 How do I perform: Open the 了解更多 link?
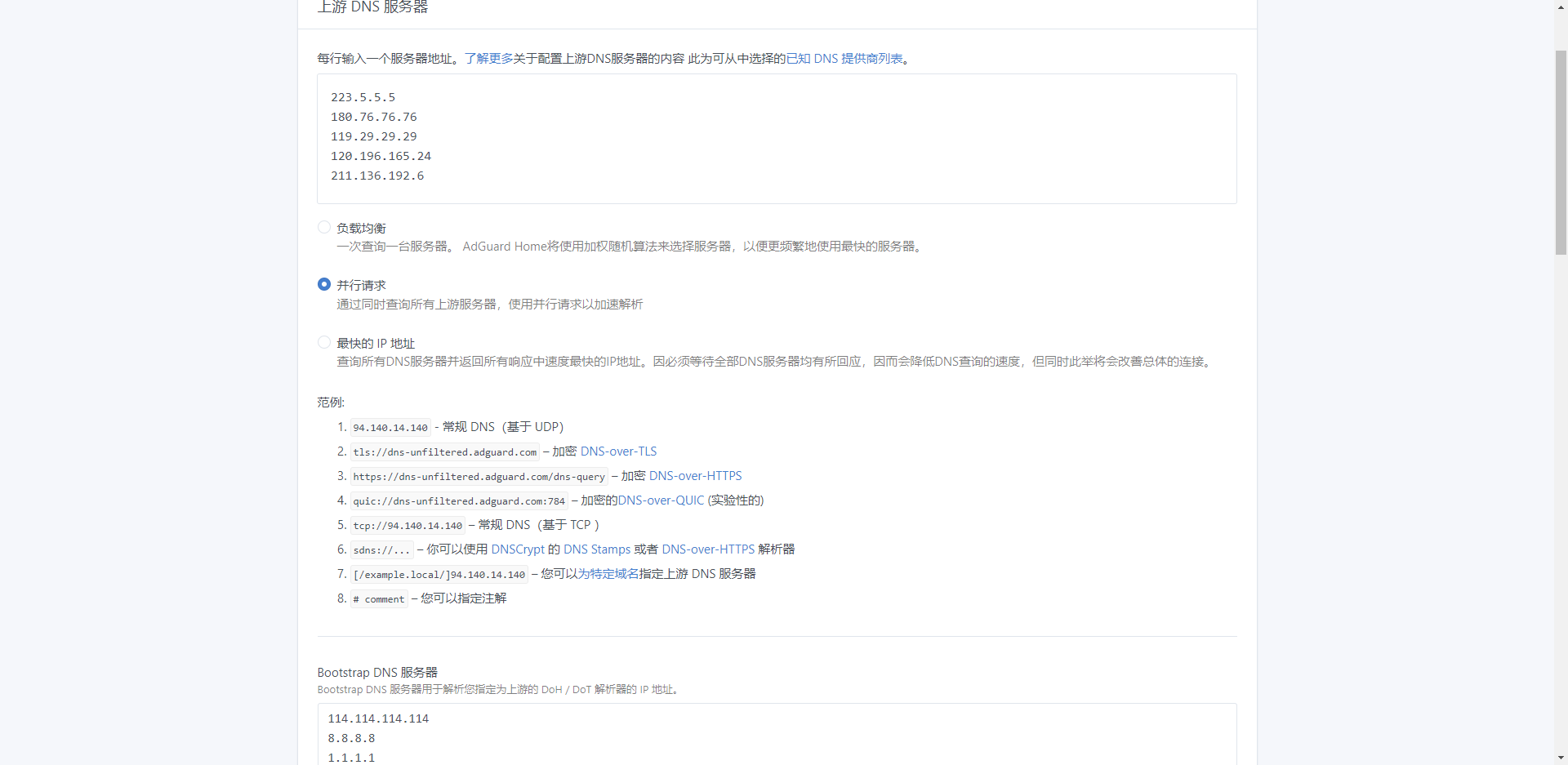(x=488, y=59)
